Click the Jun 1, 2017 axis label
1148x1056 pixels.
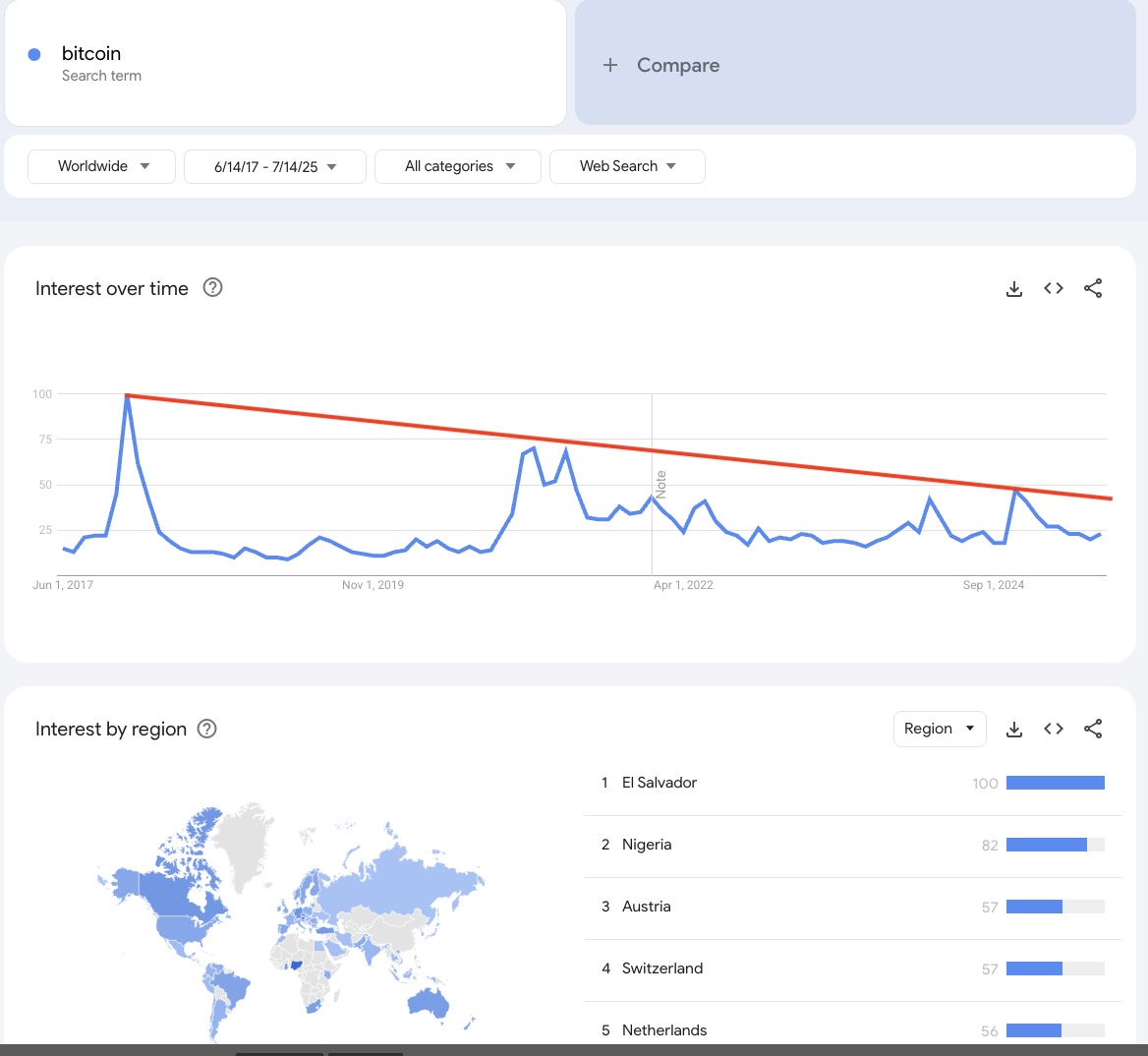[x=63, y=585]
